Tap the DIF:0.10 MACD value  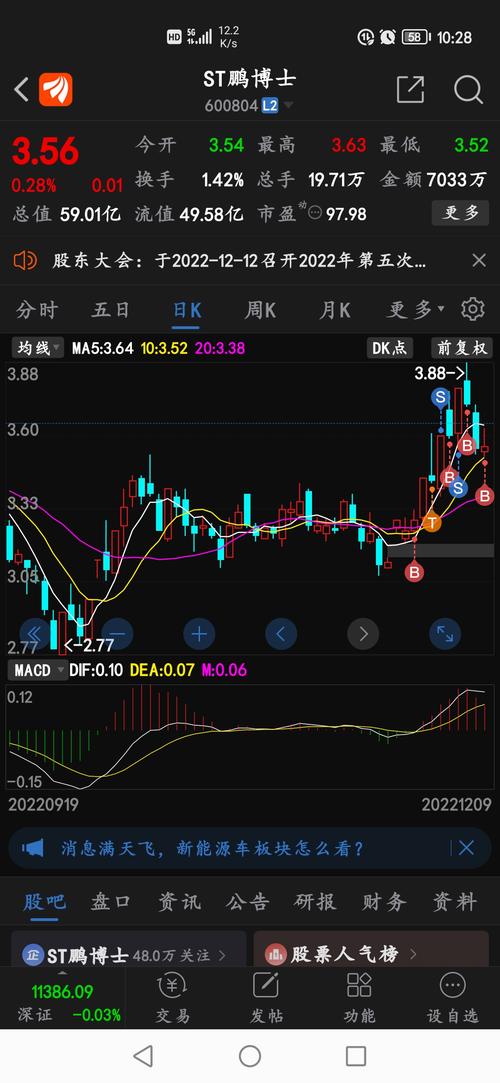pyautogui.click(x=94, y=670)
